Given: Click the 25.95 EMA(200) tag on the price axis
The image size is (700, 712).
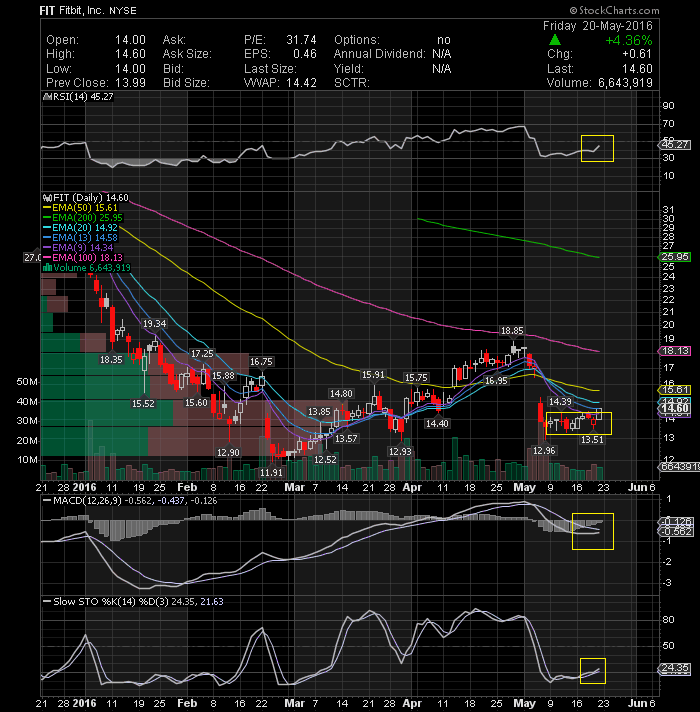Looking at the screenshot, I should [674, 257].
